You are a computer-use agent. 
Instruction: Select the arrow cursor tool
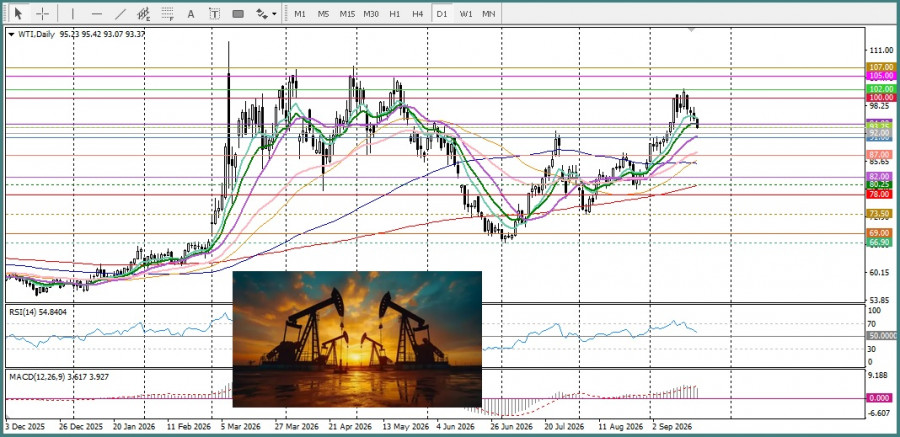click(19, 13)
